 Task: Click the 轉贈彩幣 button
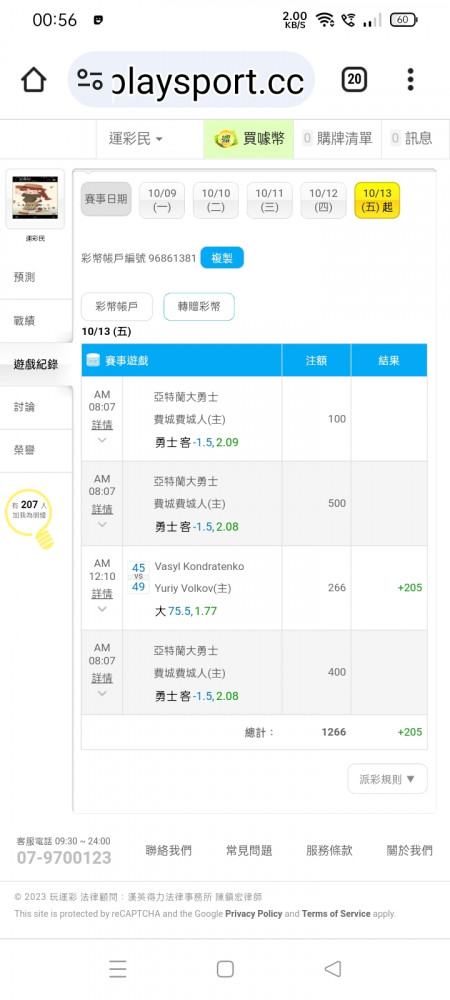(x=199, y=307)
